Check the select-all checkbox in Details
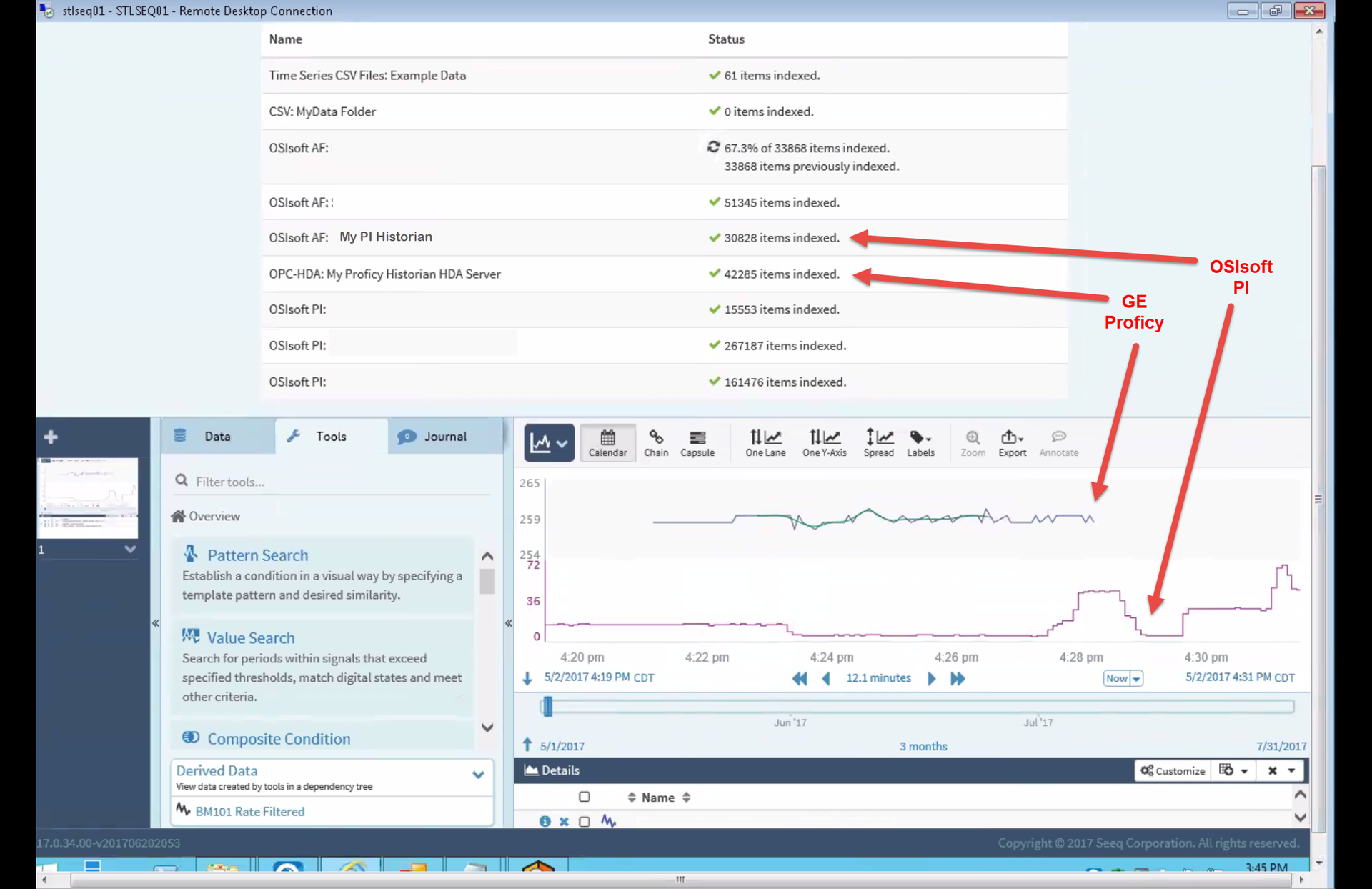The height and width of the screenshot is (889, 1372). point(584,797)
